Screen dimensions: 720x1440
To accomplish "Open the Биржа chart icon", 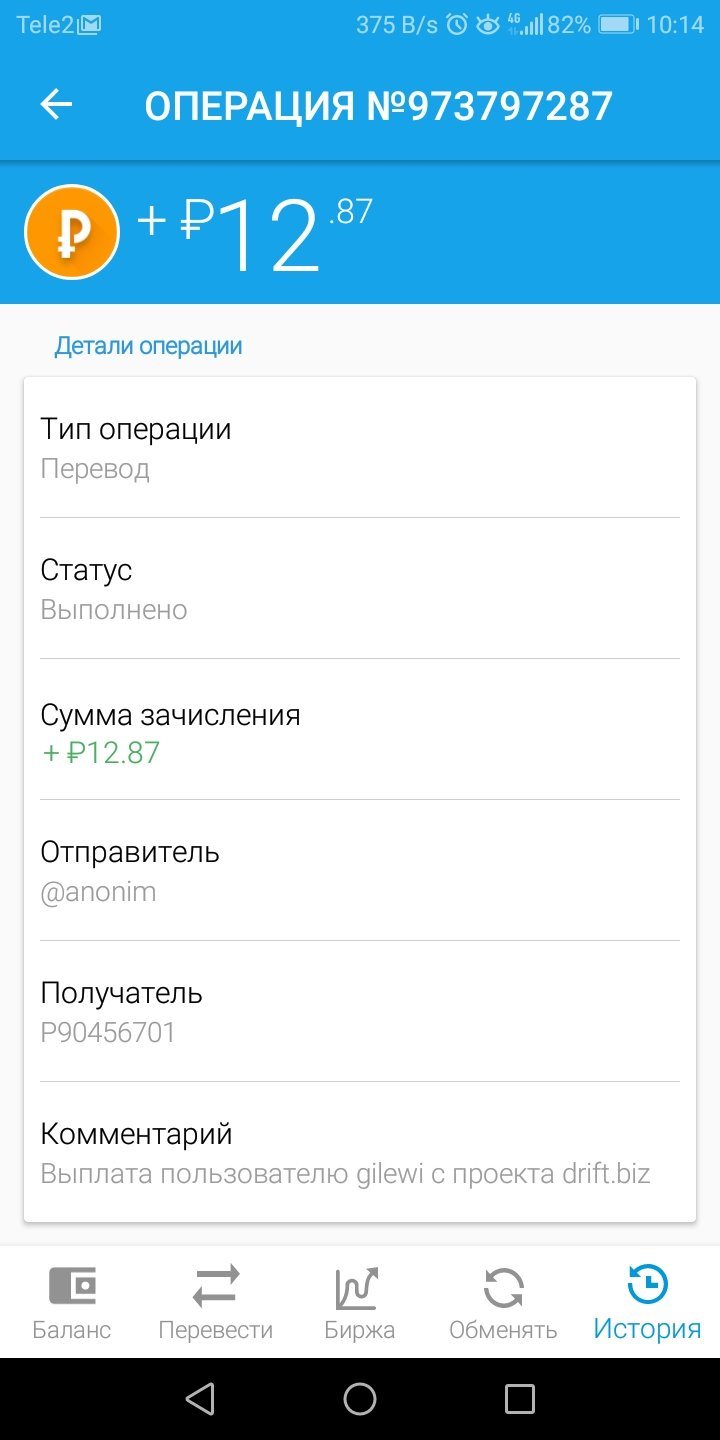I will coord(359,1288).
